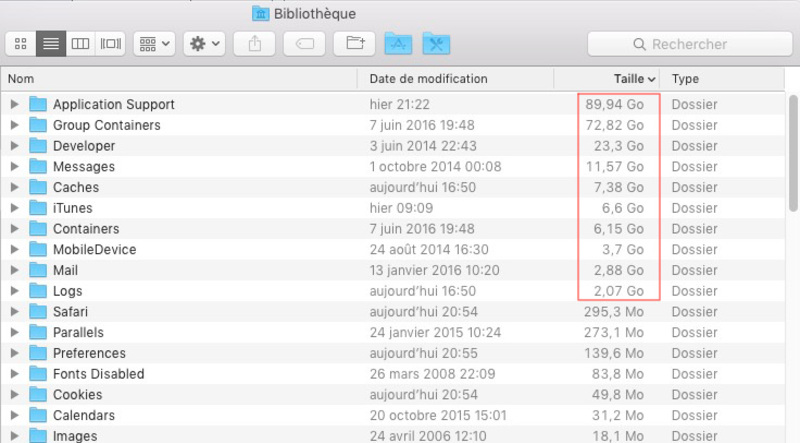Switch to Cover Flow view
This screenshot has height=443, width=800.
111,44
